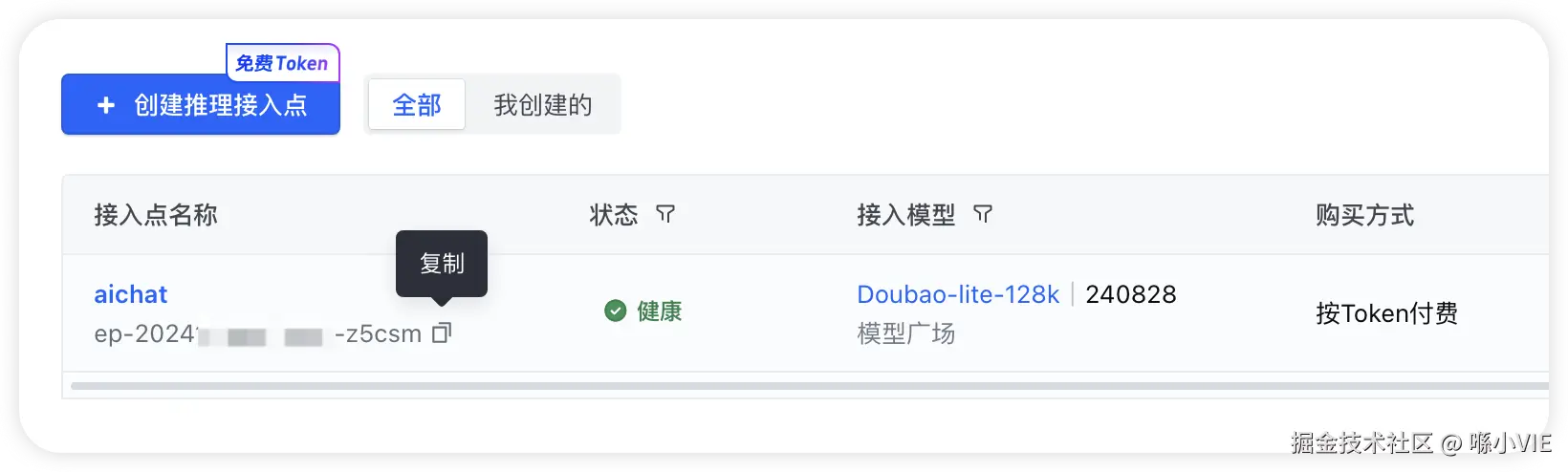Switch to the 我创建的 tab
This screenshot has width=1568, height=472.
pos(542,105)
